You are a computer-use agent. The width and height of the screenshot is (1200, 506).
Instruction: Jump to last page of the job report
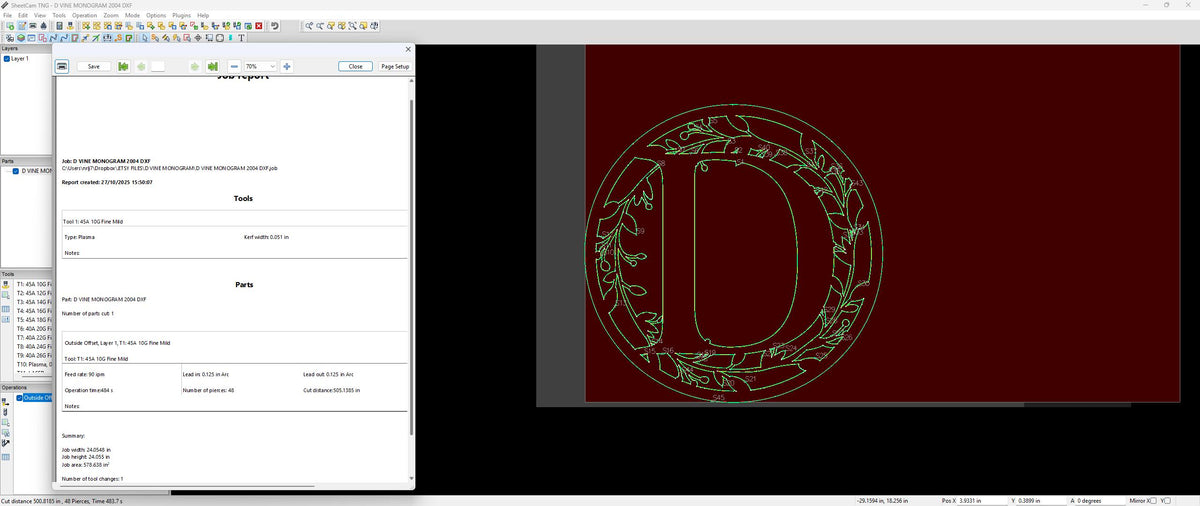tap(212, 66)
